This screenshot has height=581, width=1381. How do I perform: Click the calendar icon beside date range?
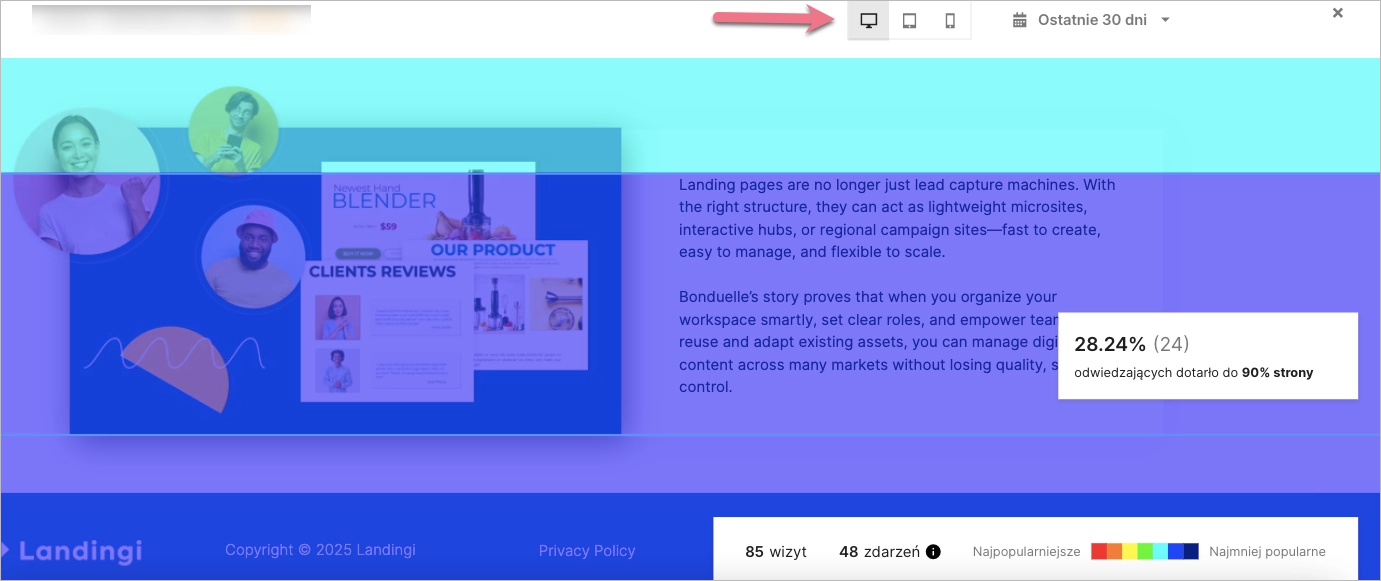[x=1020, y=20]
